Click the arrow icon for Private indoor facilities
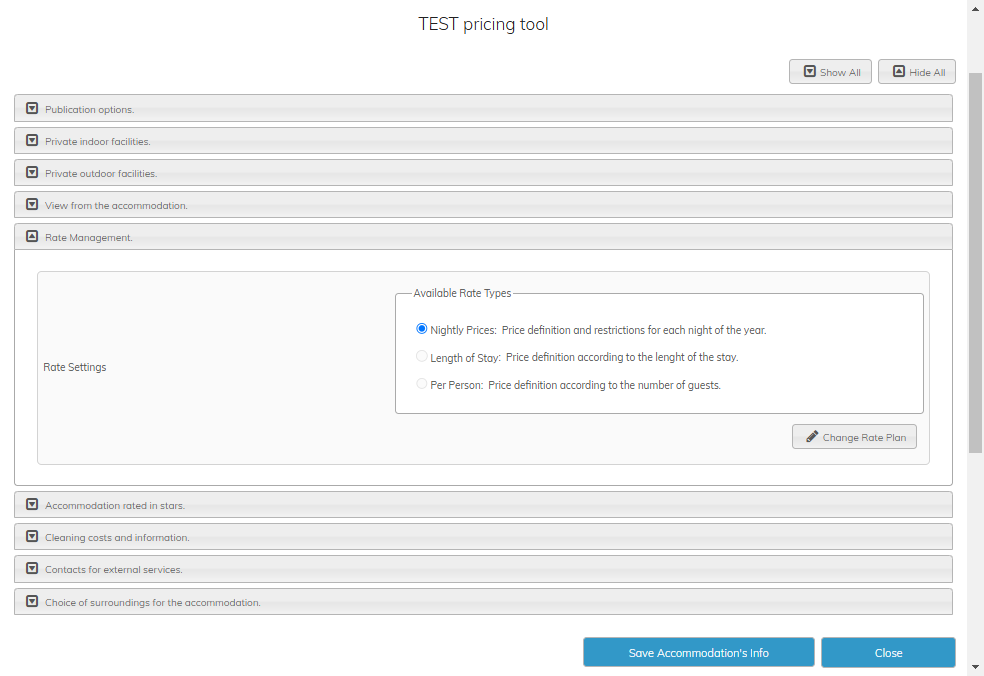Viewport: 984px width, 676px height. pos(32,141)
